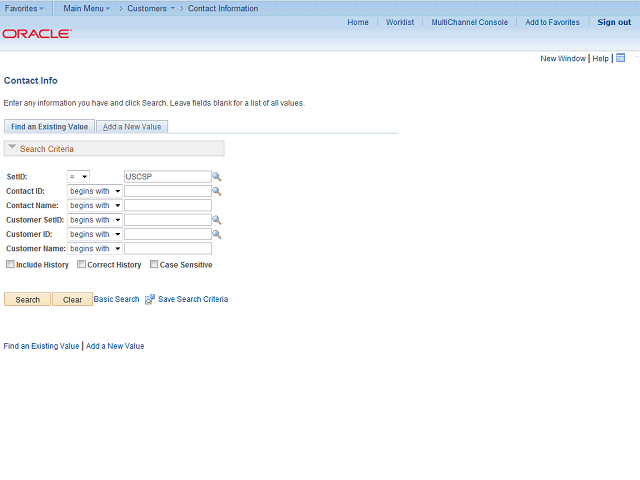Tick the Correct History checkbox

pos(81,264)
